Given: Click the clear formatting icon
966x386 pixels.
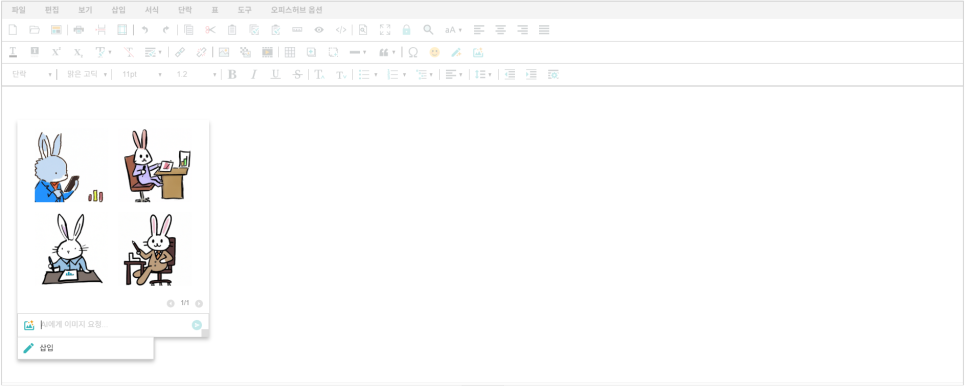Looking at the screenshot, I should pyautogui.click(x=128, y=52).
